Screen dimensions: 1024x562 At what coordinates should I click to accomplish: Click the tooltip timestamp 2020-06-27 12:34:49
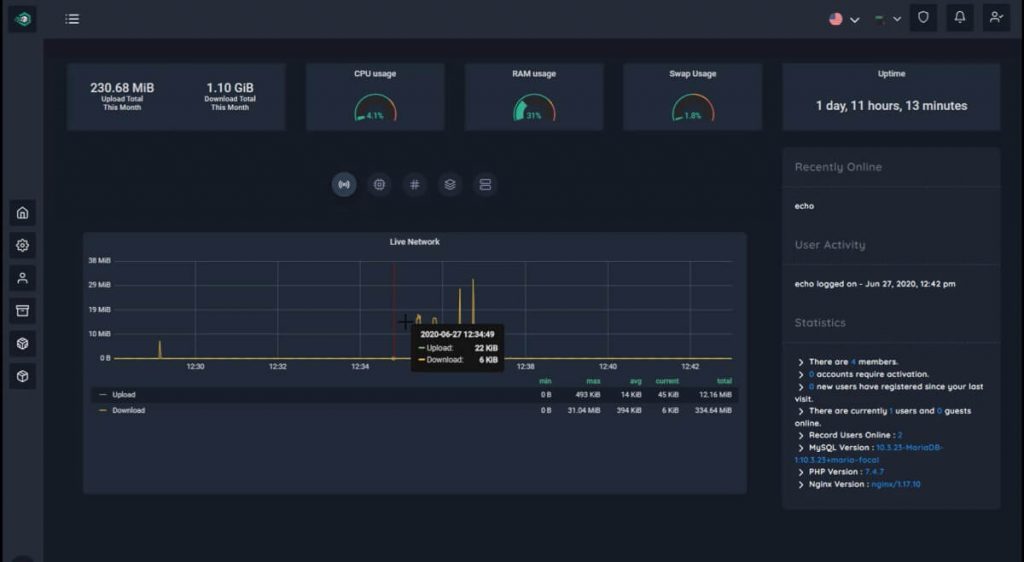coord(457,334)
